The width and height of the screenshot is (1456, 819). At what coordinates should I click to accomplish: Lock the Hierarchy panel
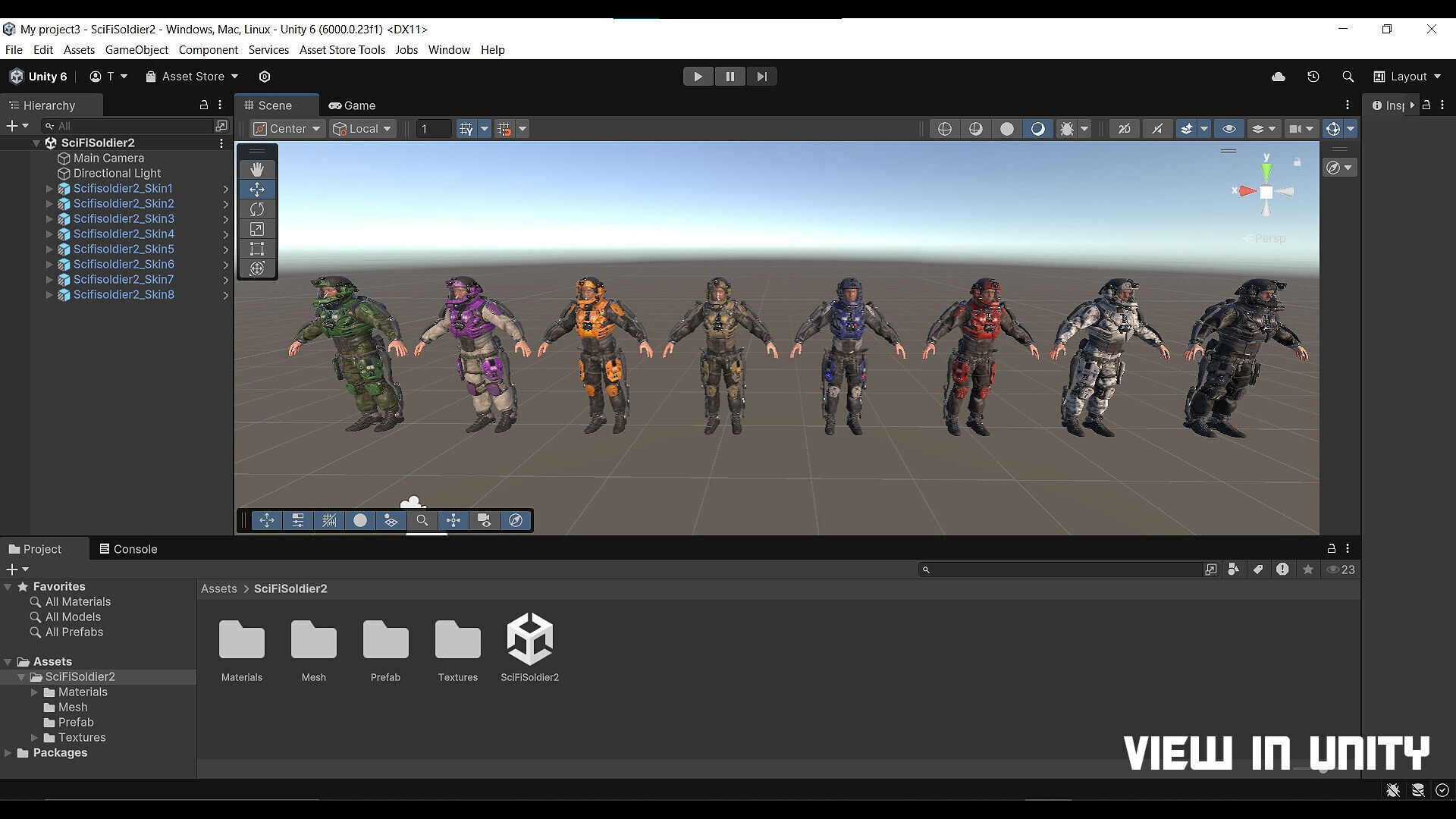[x=203, y=105]
